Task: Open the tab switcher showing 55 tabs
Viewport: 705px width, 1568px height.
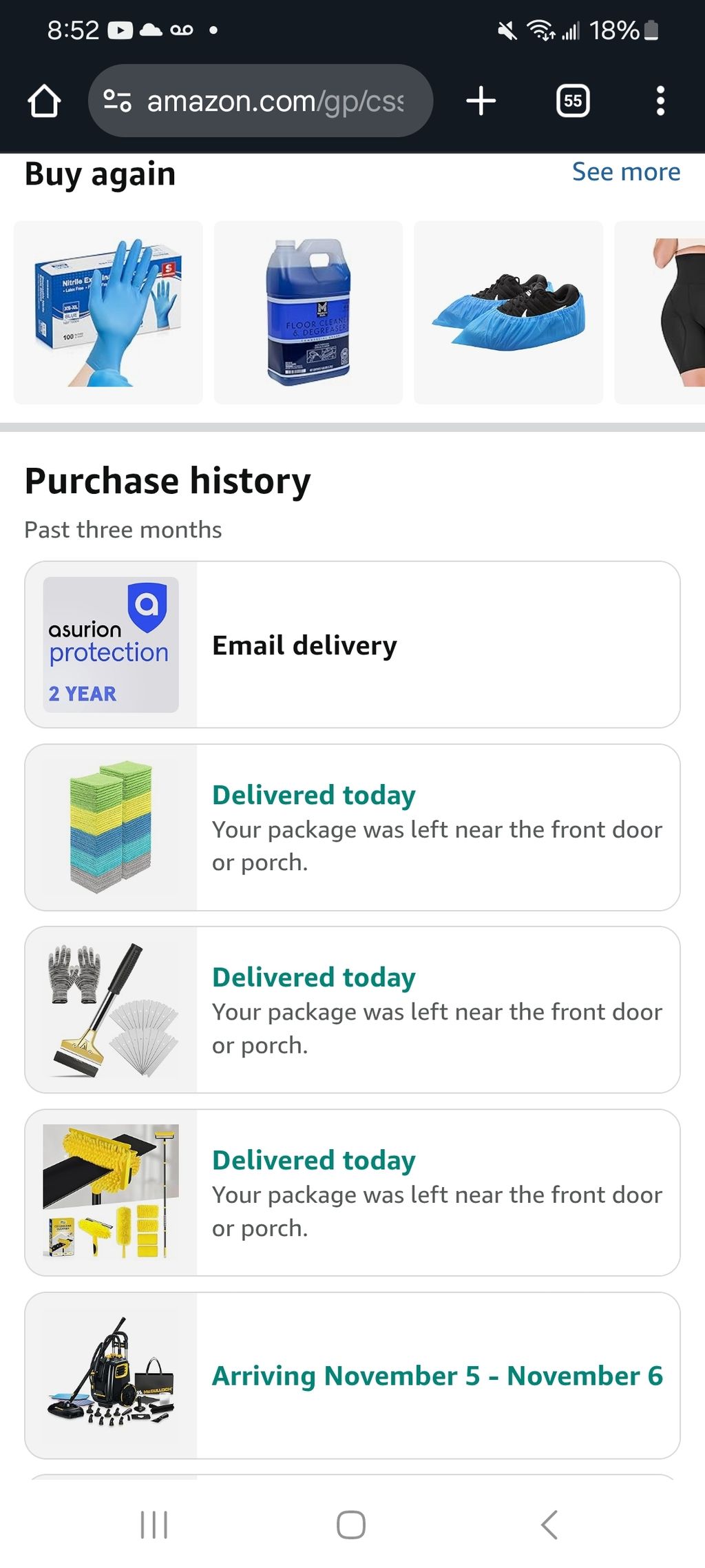Action: [572, 101]
